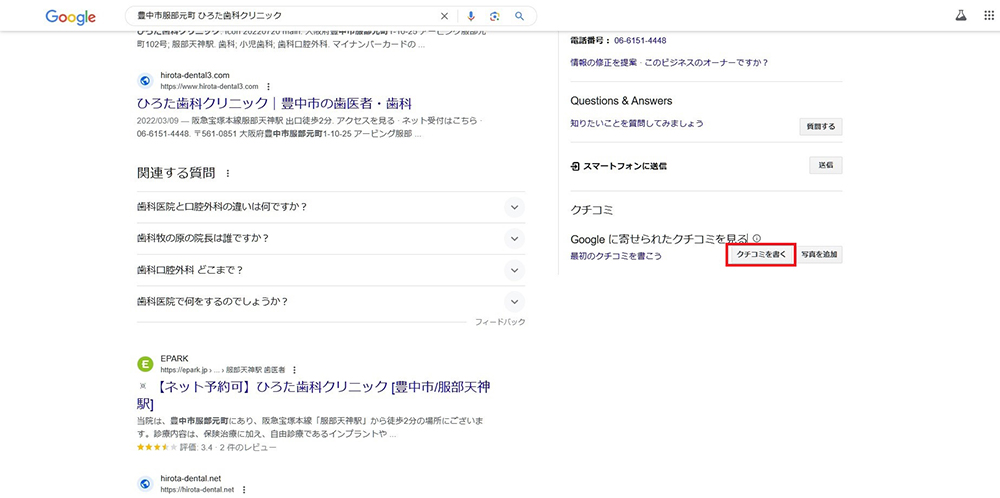Clear the search box text
The height and width of the screenshot is (498, 1000).
(445, 17)
